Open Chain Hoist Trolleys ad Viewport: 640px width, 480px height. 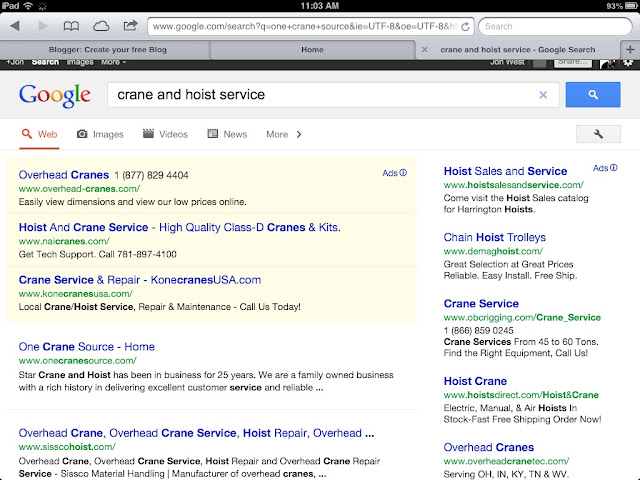click(495, 238)
